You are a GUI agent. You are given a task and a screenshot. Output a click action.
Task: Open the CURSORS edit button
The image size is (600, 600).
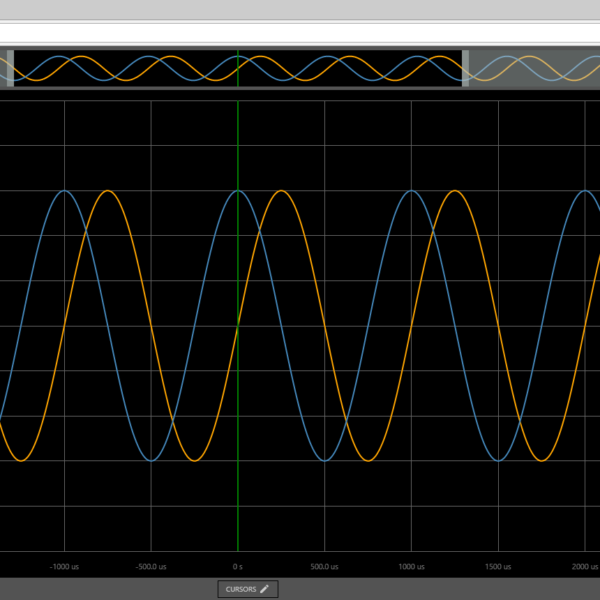coord(248,589)
